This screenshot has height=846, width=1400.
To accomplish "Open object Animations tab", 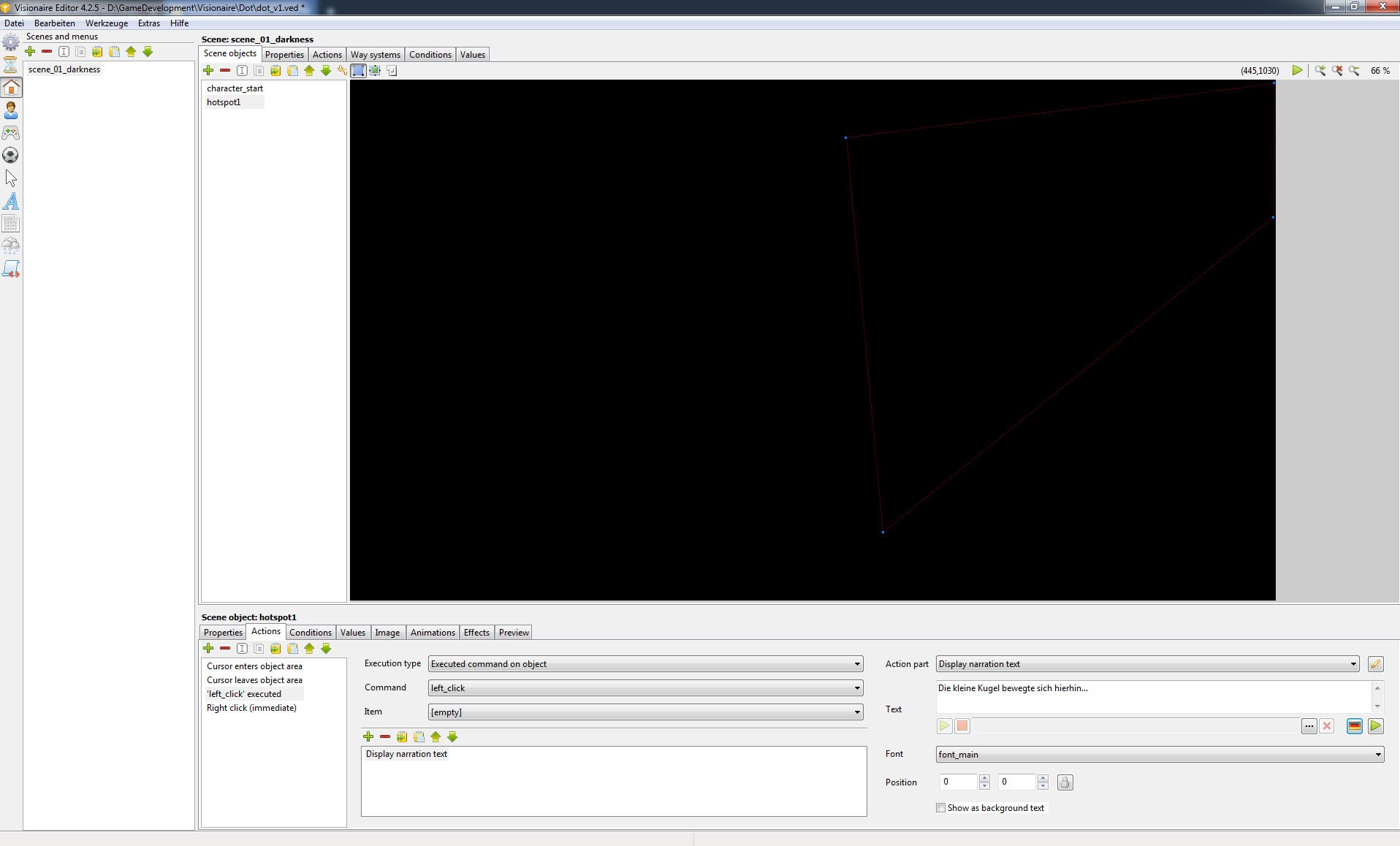I will coord(433,633).
